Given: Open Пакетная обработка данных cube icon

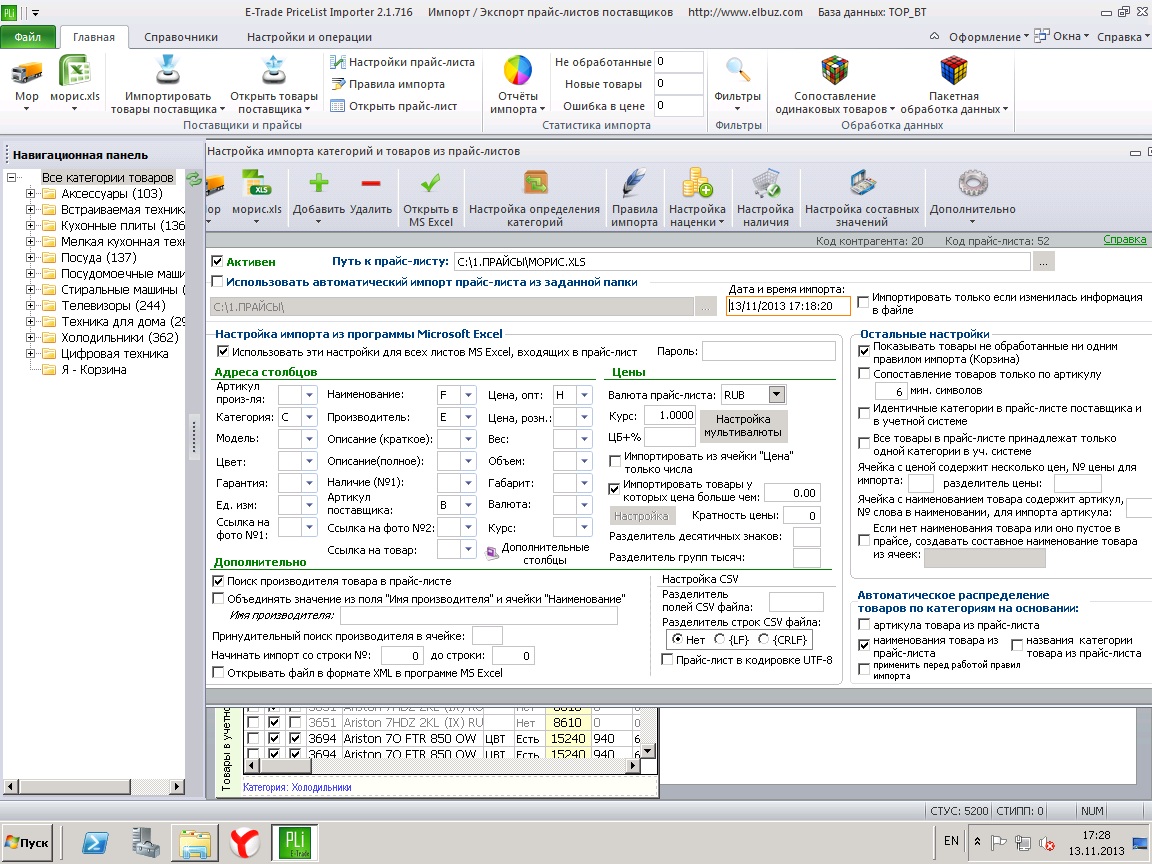Looking at the screenshot, I should [954, 71].
